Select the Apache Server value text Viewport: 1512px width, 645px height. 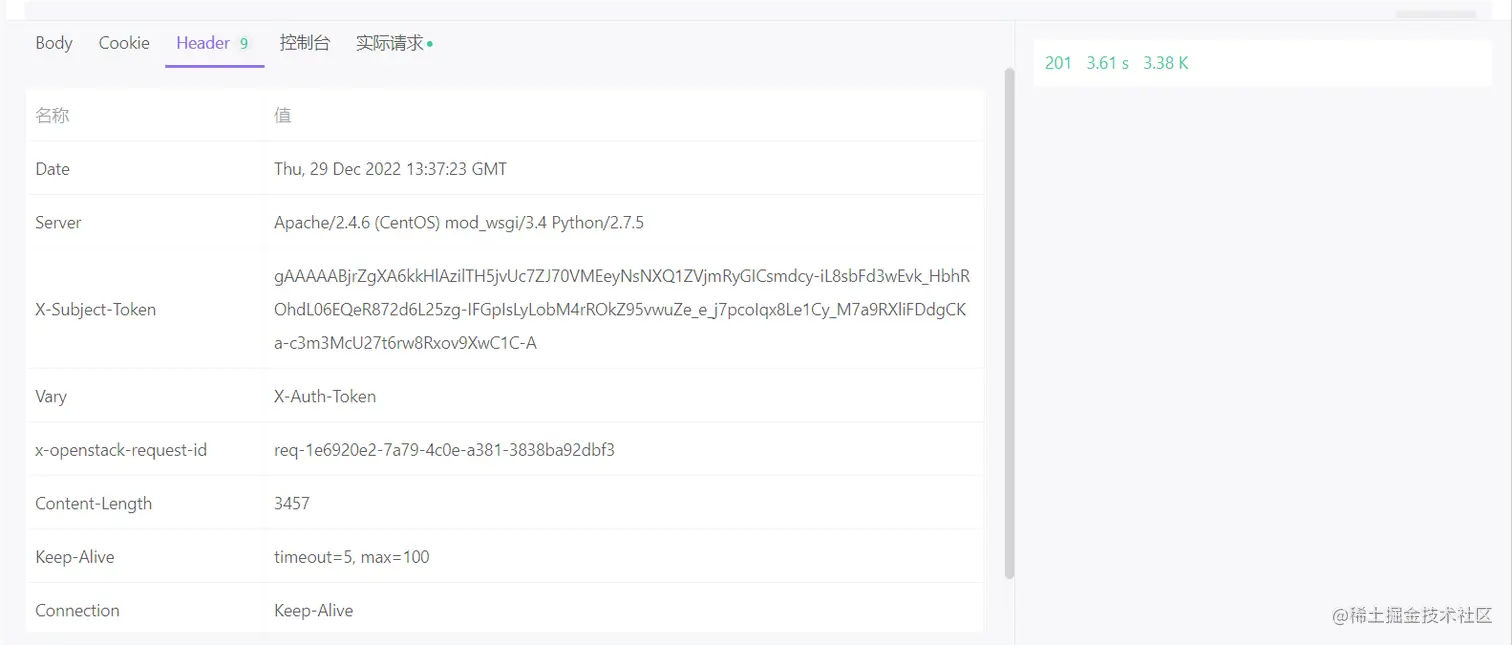click(x=458, y=222)
